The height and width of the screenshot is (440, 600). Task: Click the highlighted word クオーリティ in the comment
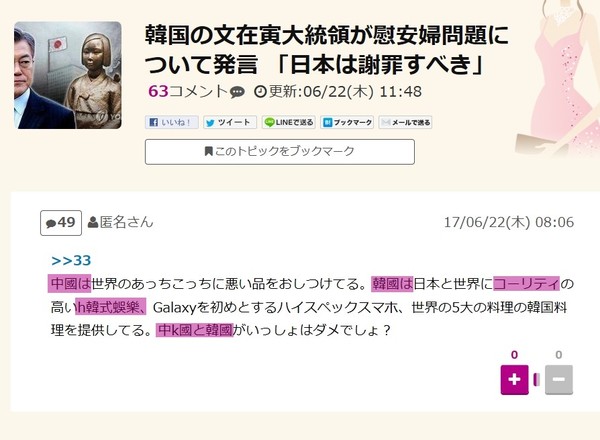(x=526, y=284)
